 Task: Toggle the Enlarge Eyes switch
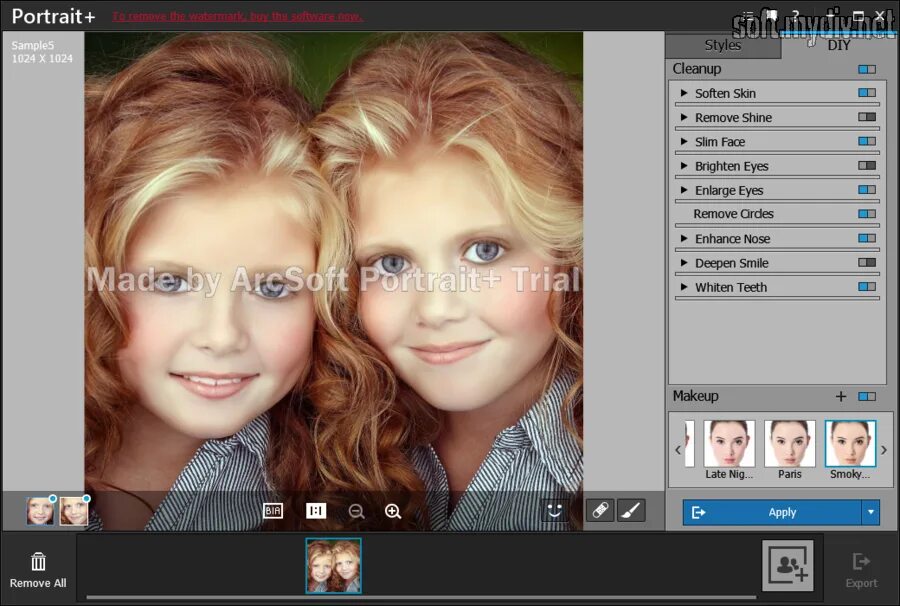(867, 190)
